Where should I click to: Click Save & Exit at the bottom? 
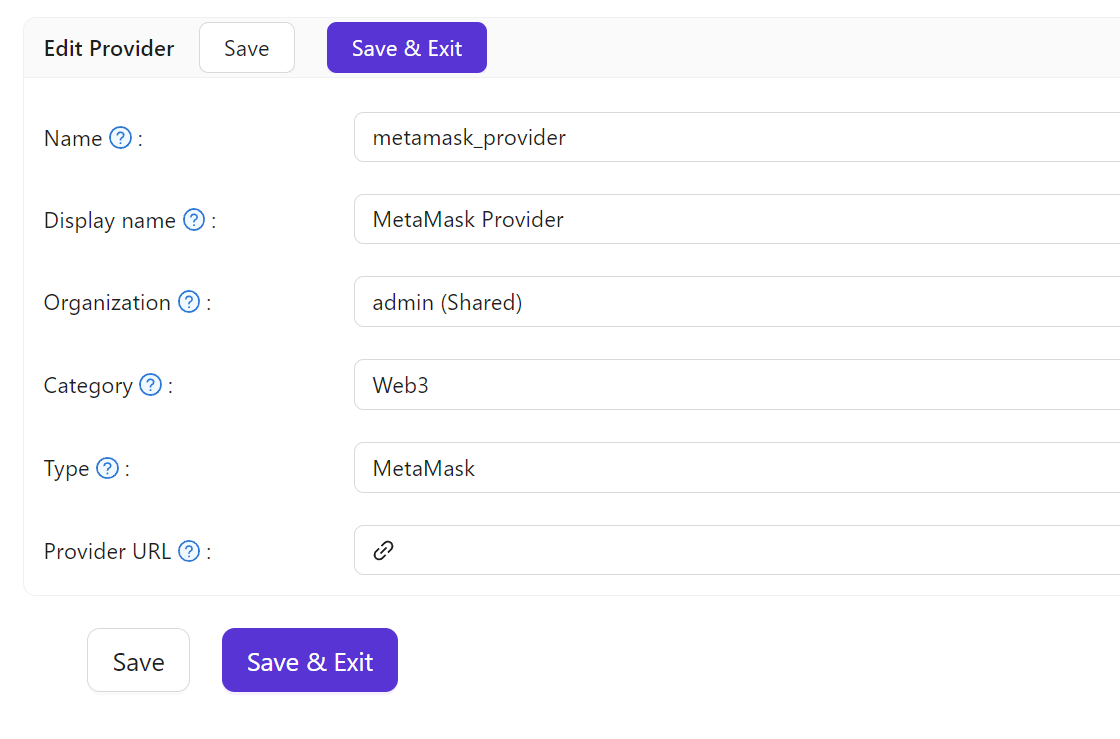point(309,660)
